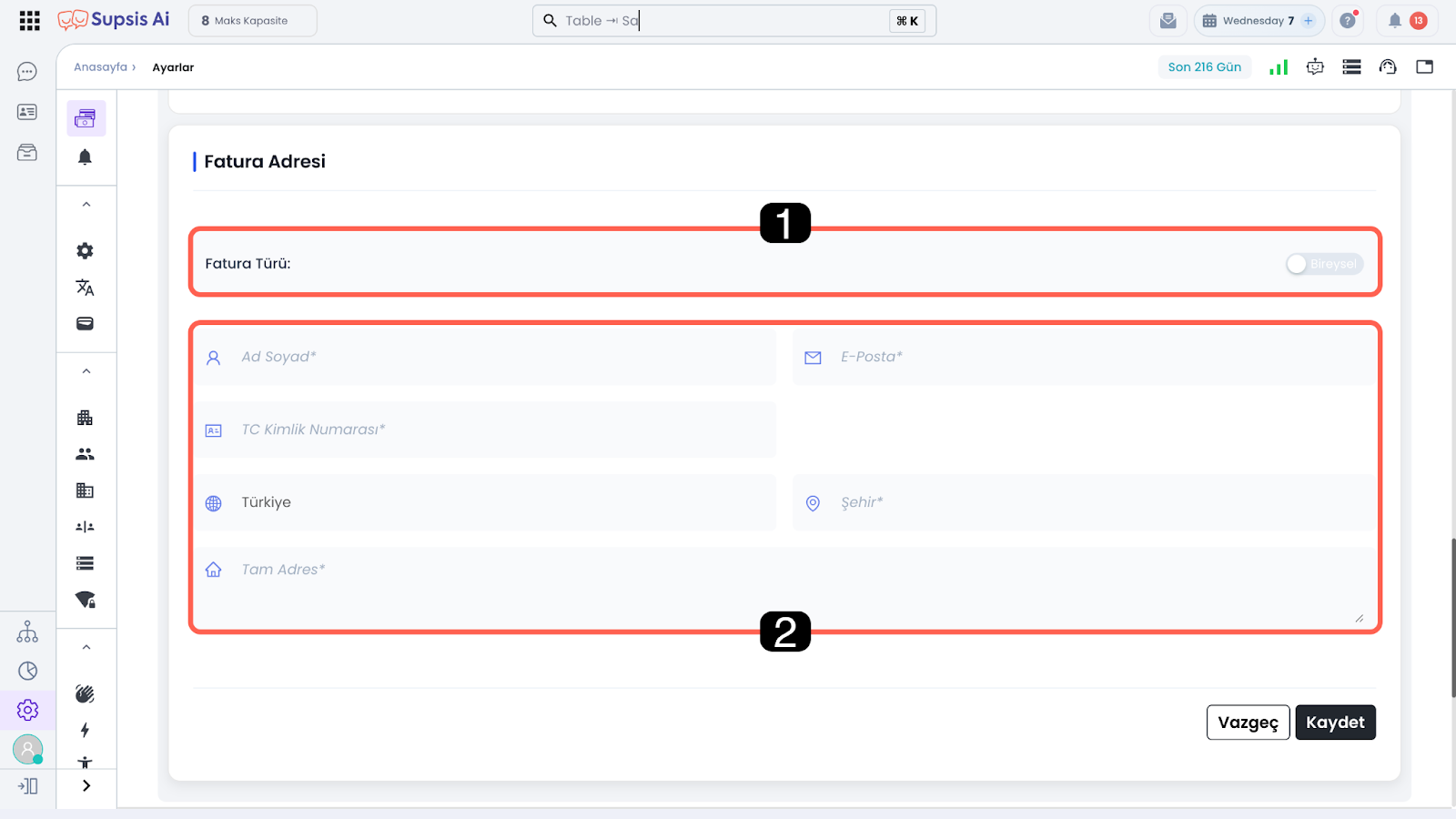
Task: Collapse the first sidebar settings group chevron
Action: 86,205
